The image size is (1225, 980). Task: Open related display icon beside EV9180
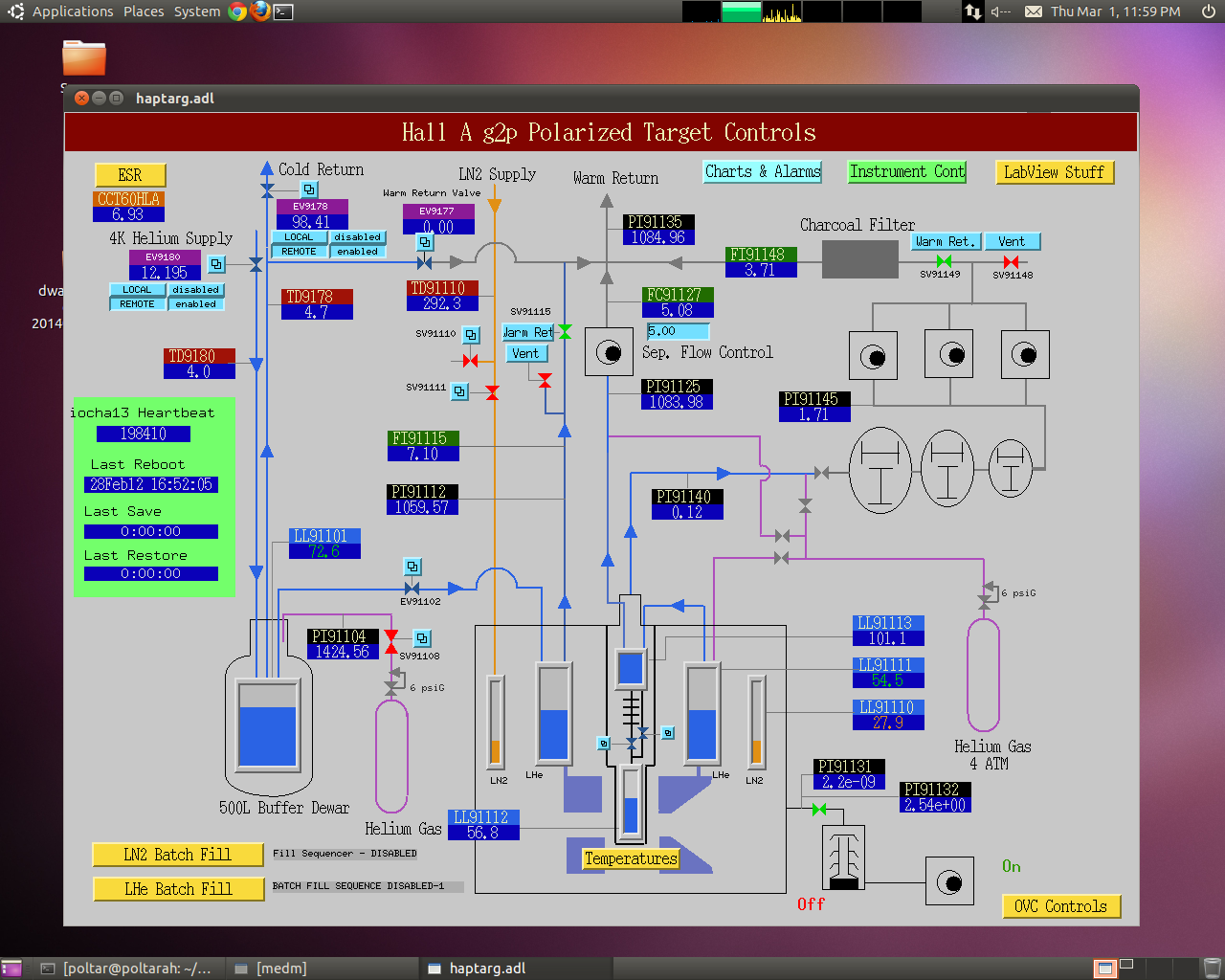pos(216,264)
